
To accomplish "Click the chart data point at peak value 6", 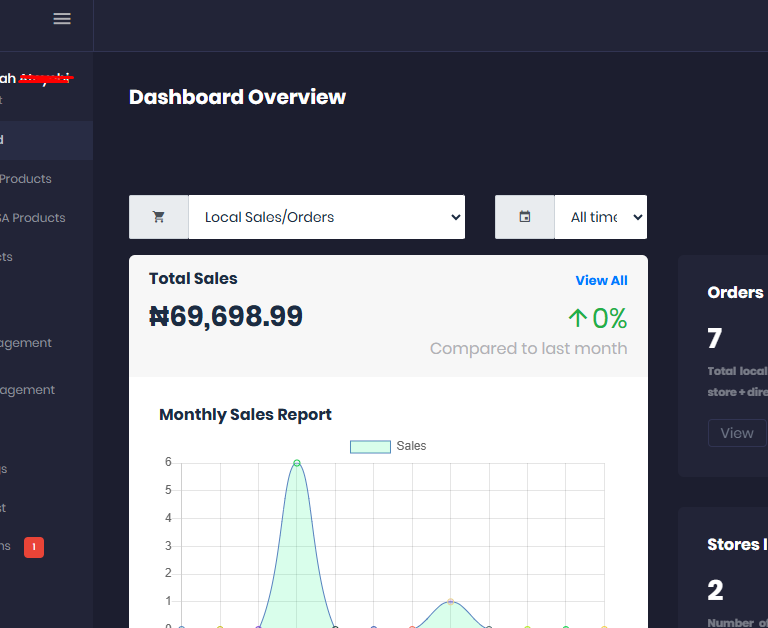I will pyautogui.click(x=297, y=463).
